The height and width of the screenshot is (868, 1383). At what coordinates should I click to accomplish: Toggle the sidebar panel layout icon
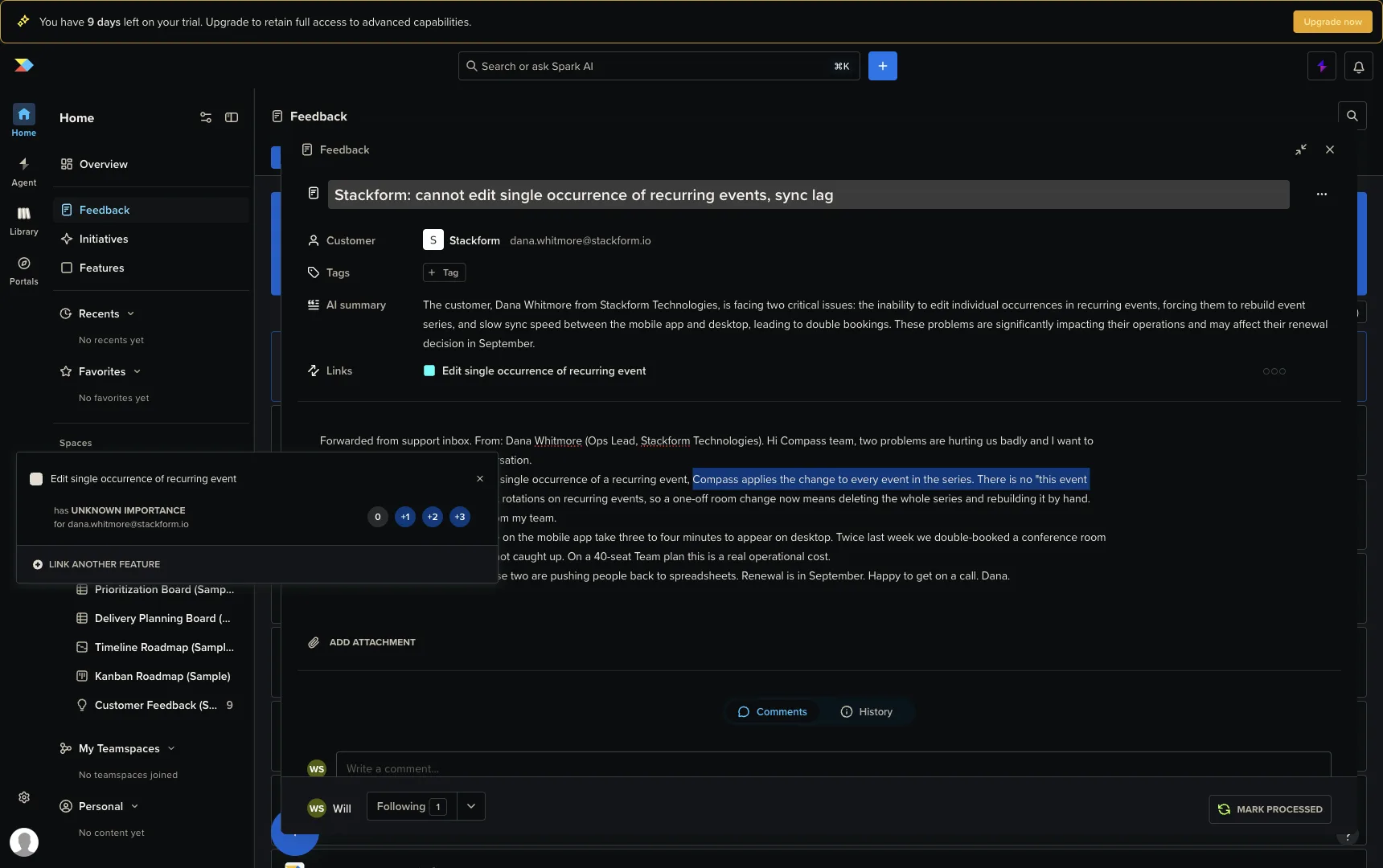[232, 117]
